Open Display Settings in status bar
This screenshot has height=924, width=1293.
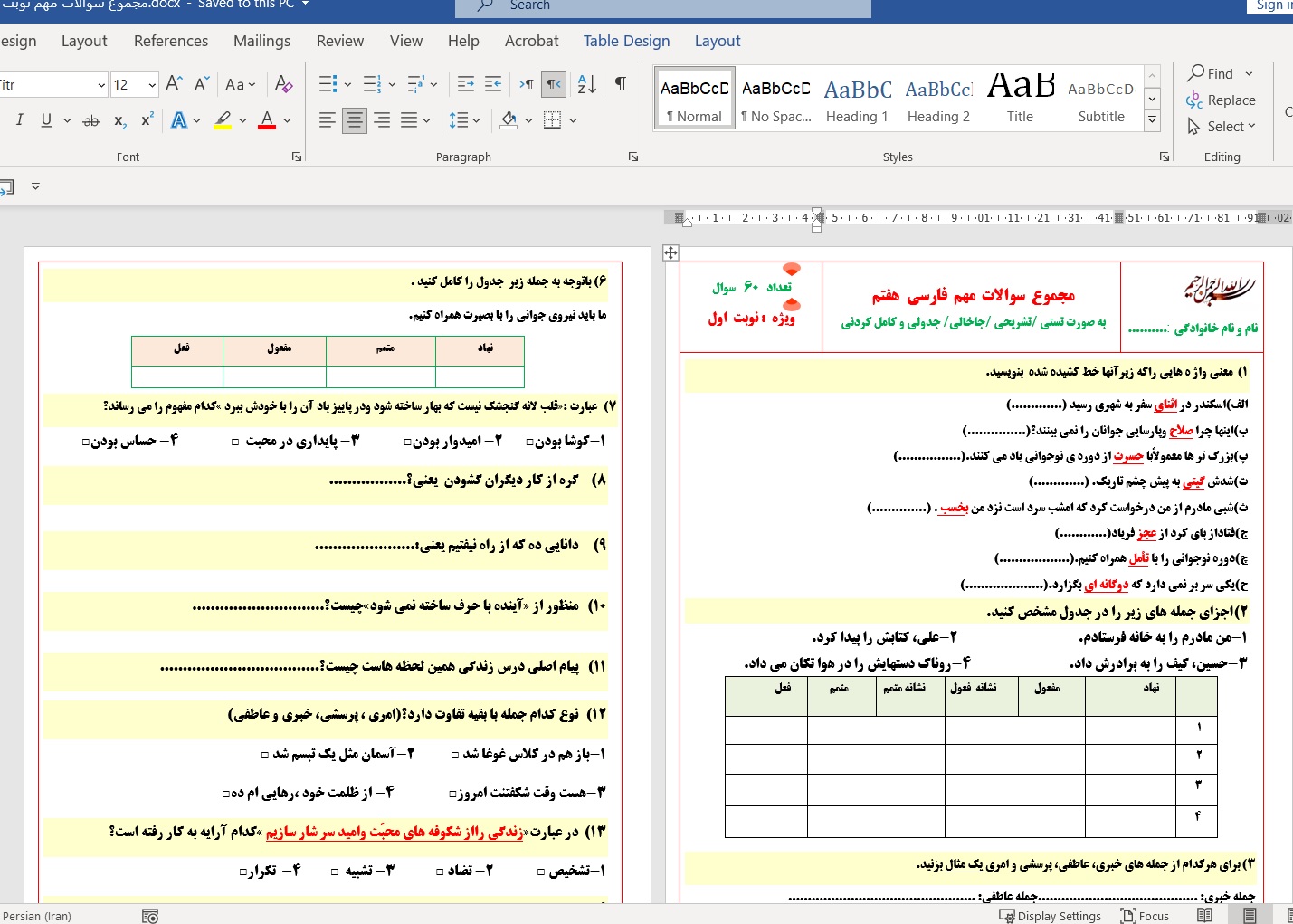(1050, 916)
